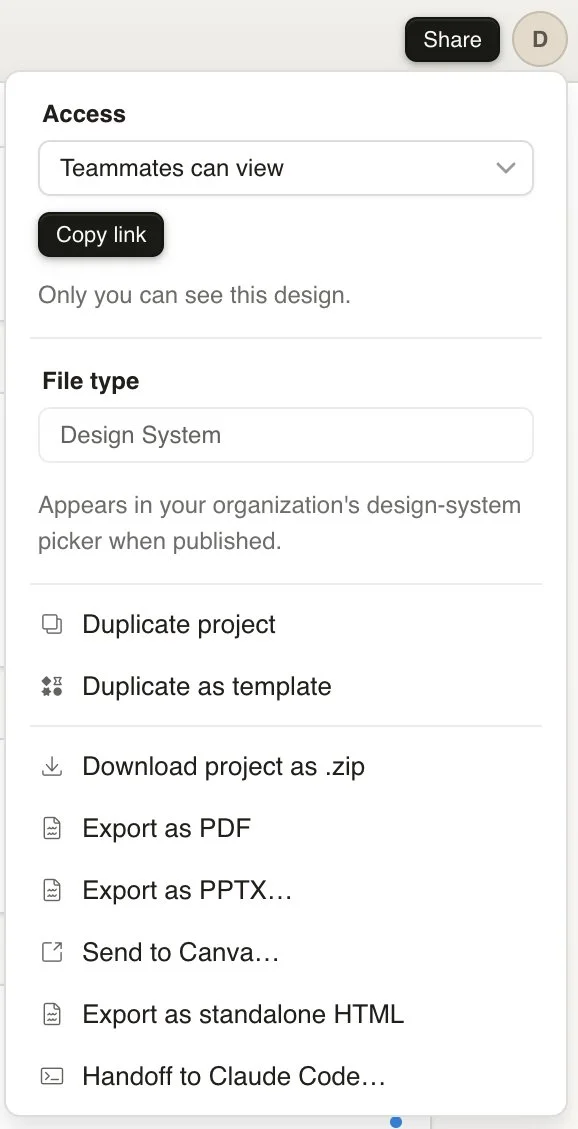The image size is (578, 1129).
Task: Click the D avatar in the corner
Action: point(540,40)
